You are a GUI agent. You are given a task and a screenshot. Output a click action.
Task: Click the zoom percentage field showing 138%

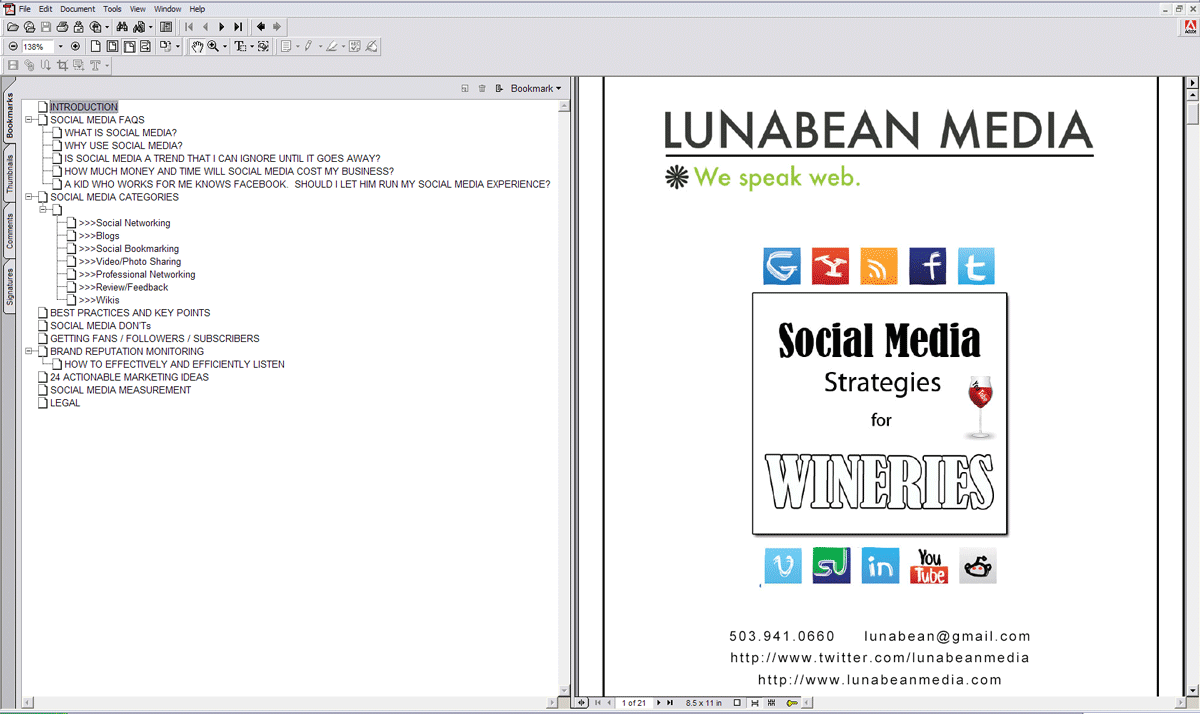pos(38,47)
